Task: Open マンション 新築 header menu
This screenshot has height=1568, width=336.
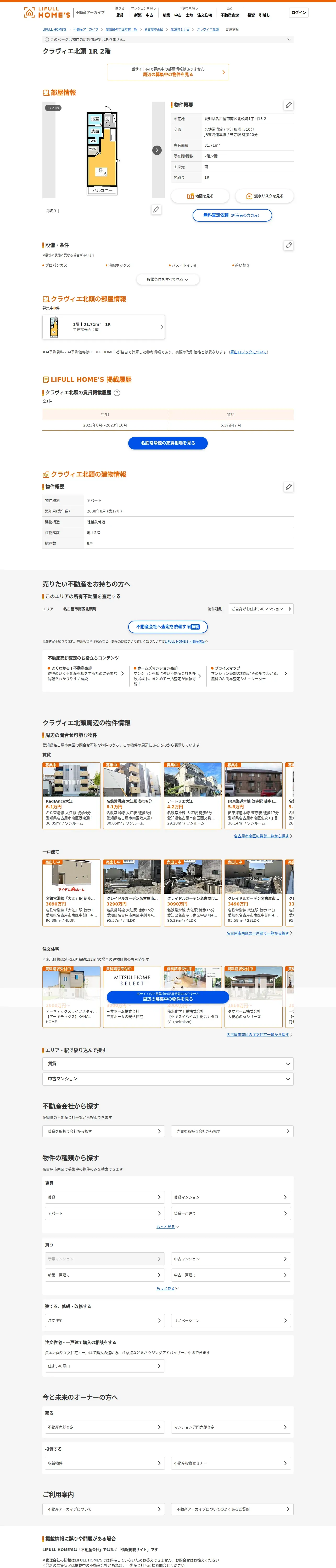Action: click(x=138, y=15)
